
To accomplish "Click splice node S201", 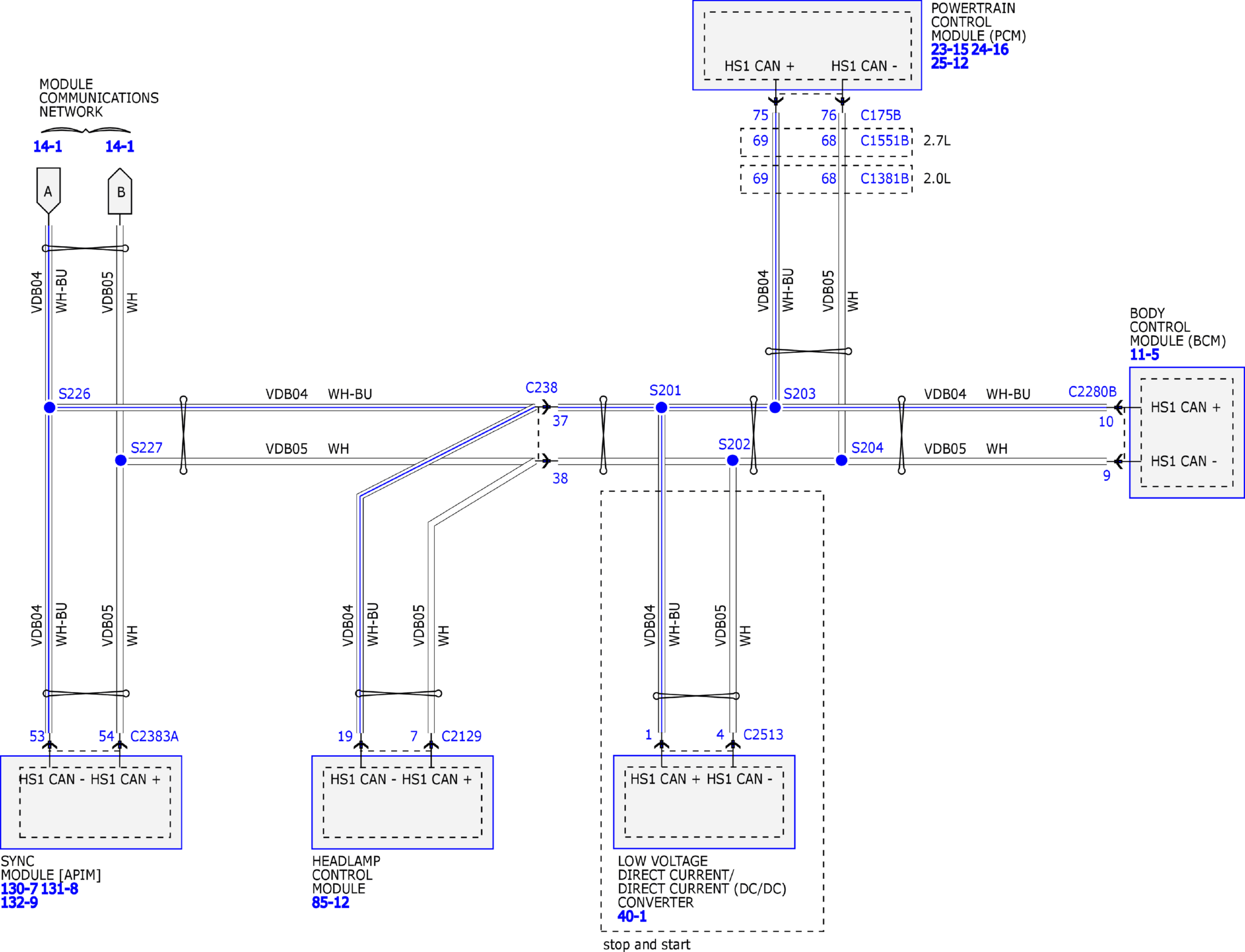I will point(661,407).
